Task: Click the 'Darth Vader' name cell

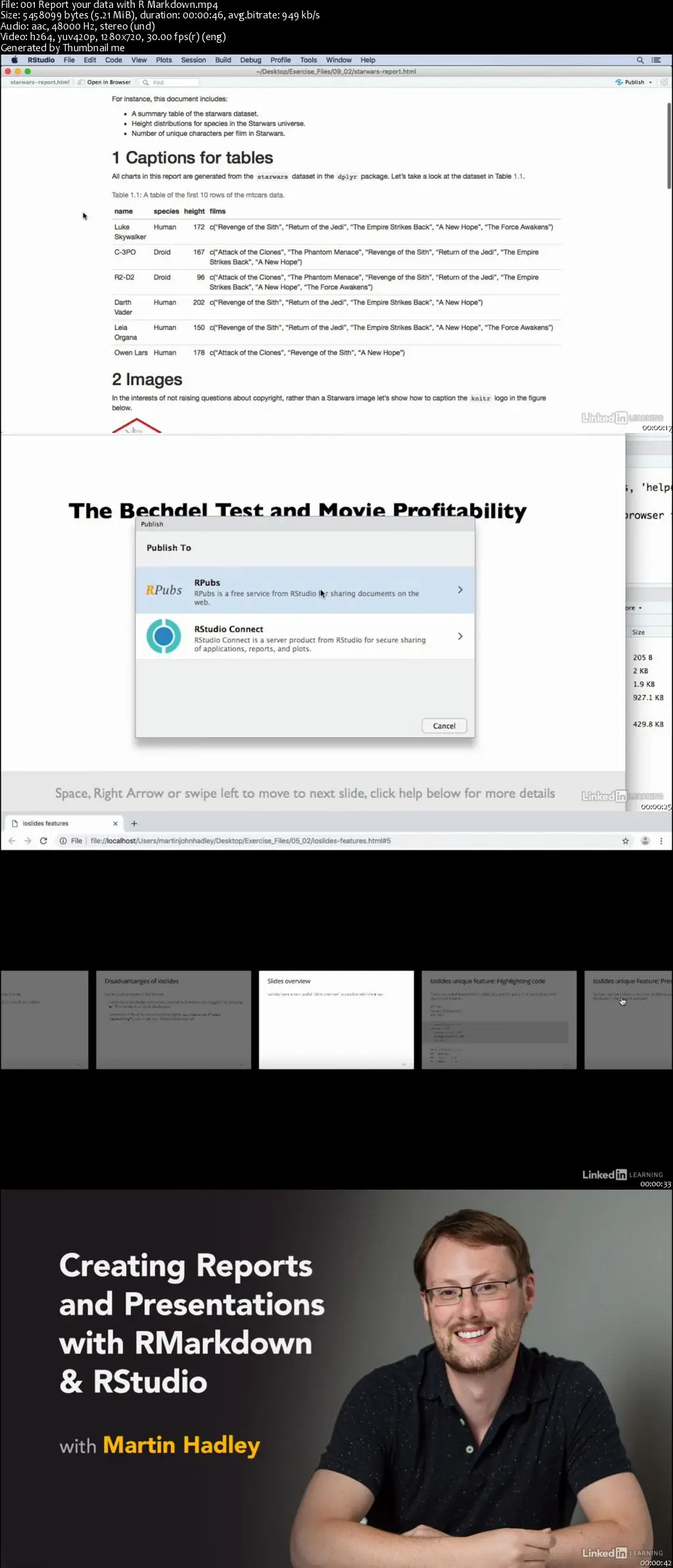Action: pos(123,307)
